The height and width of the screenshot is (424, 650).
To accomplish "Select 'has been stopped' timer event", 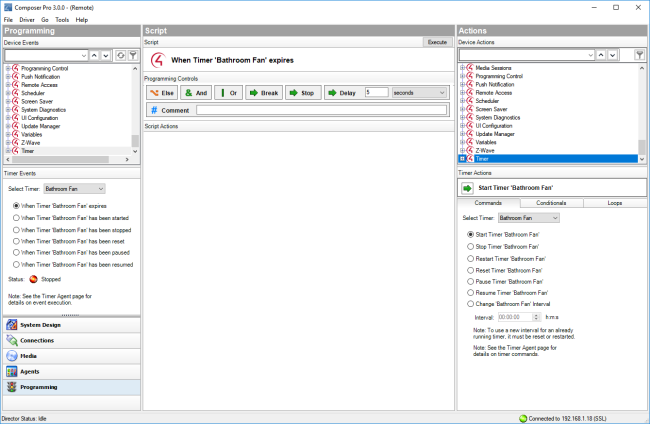I will pyautogui.click(x=16, y=230).
